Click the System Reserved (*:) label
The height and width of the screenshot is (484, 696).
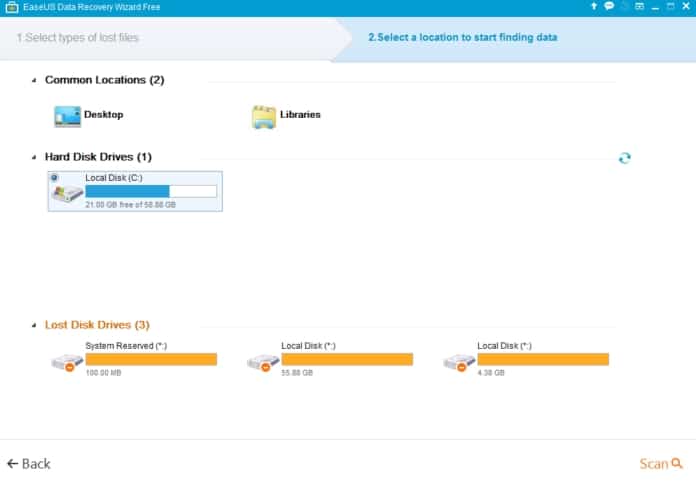(x=126, y=346)
